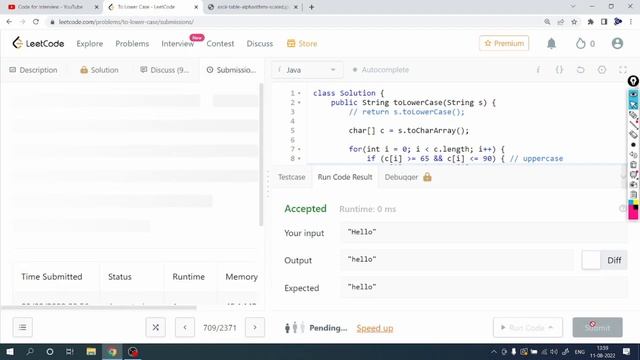The width and height of the screenshot is (640, 360).
Task: Click the browser address bar
Action: (x=294, y=22)
